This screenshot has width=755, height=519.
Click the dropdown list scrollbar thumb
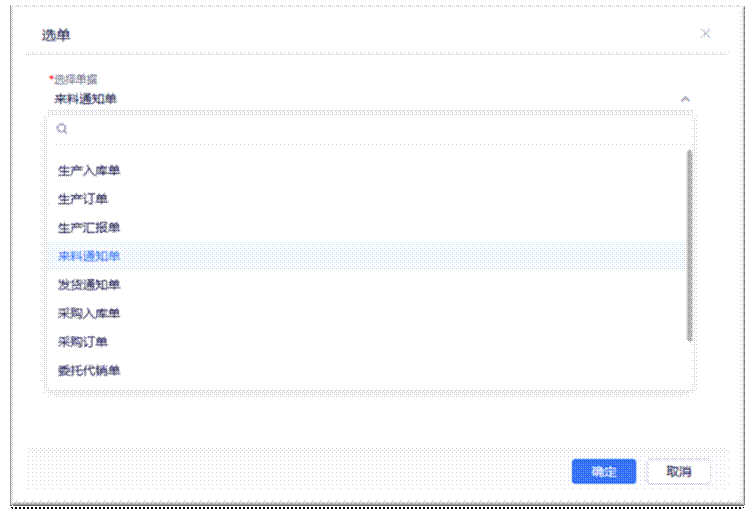pos(689,245)
